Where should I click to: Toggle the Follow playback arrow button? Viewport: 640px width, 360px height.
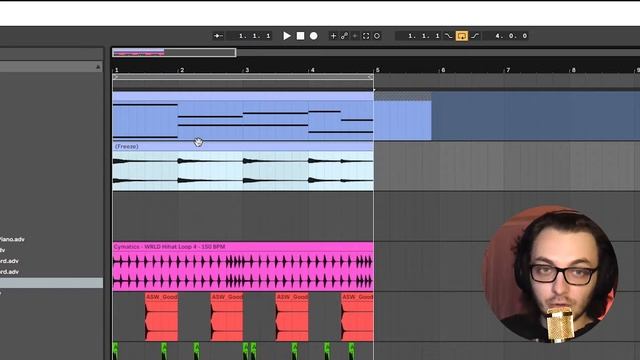click(218, 36)
